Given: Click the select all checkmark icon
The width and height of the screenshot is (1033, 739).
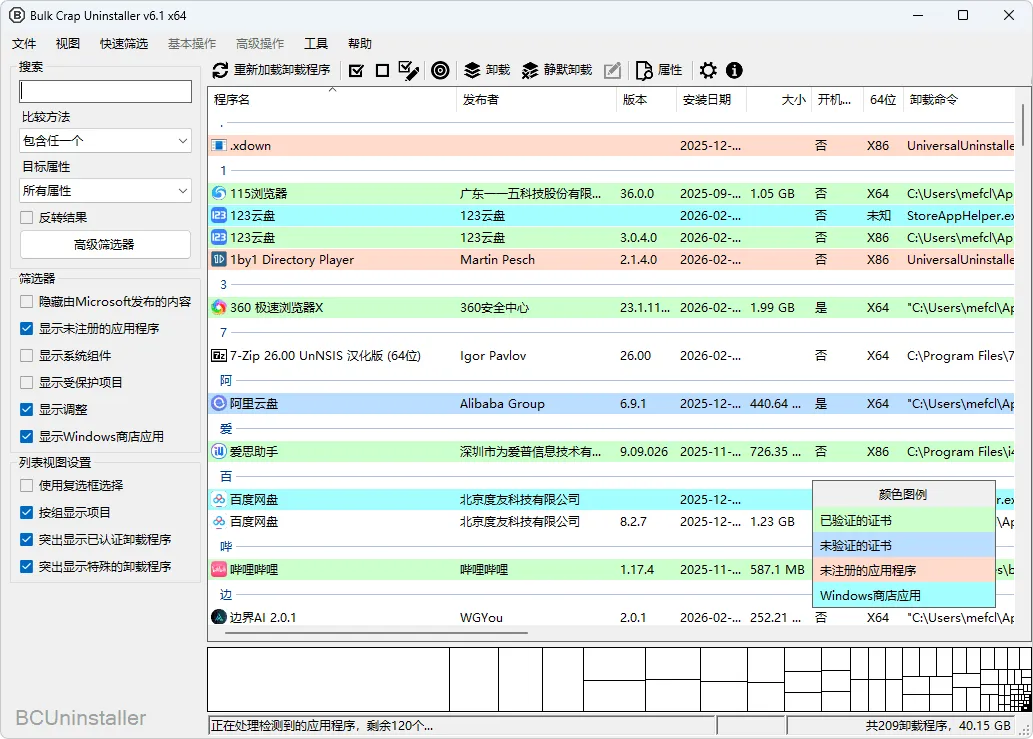Looking at the screenshot, I should (x=356, y=70).
